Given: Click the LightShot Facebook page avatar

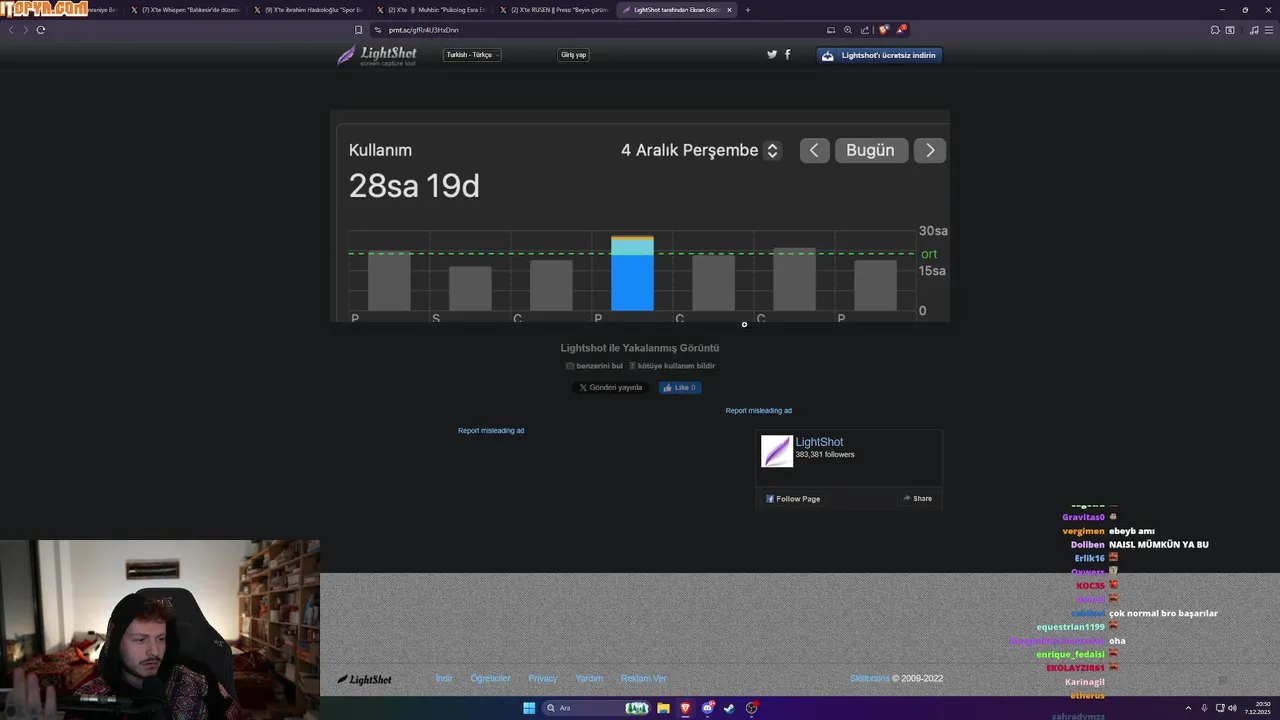Looking at the screenshot, I should pyautogui.click(x=777, y=451).
